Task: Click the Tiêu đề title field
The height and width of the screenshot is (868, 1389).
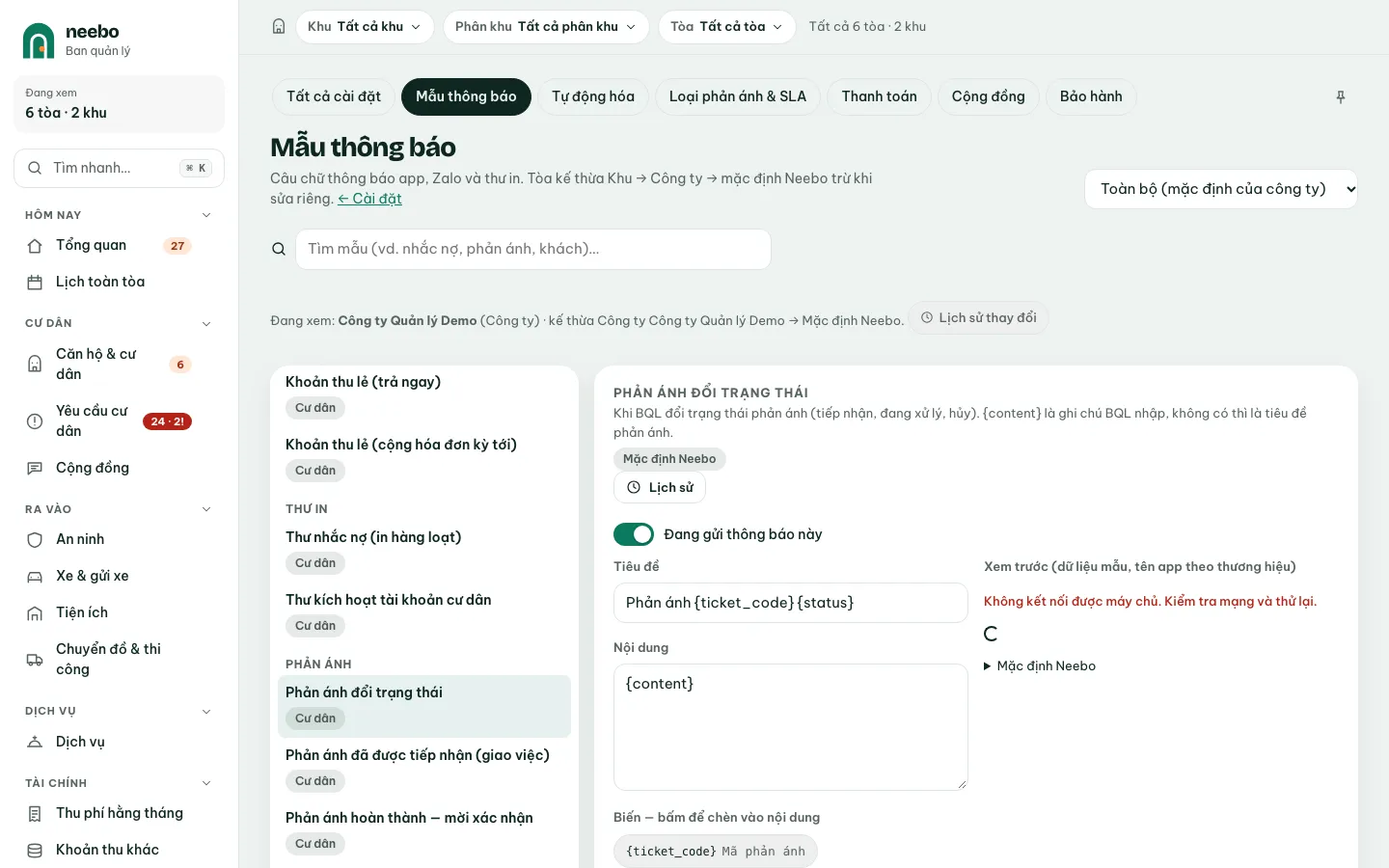Action: (791, 603)
